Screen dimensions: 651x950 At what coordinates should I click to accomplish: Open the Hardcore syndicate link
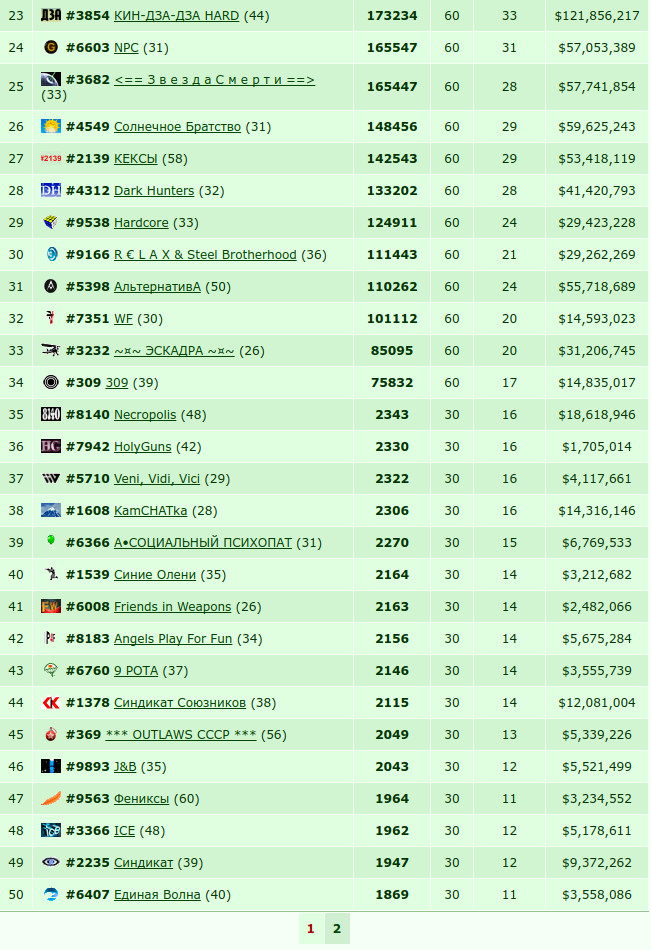141,223
